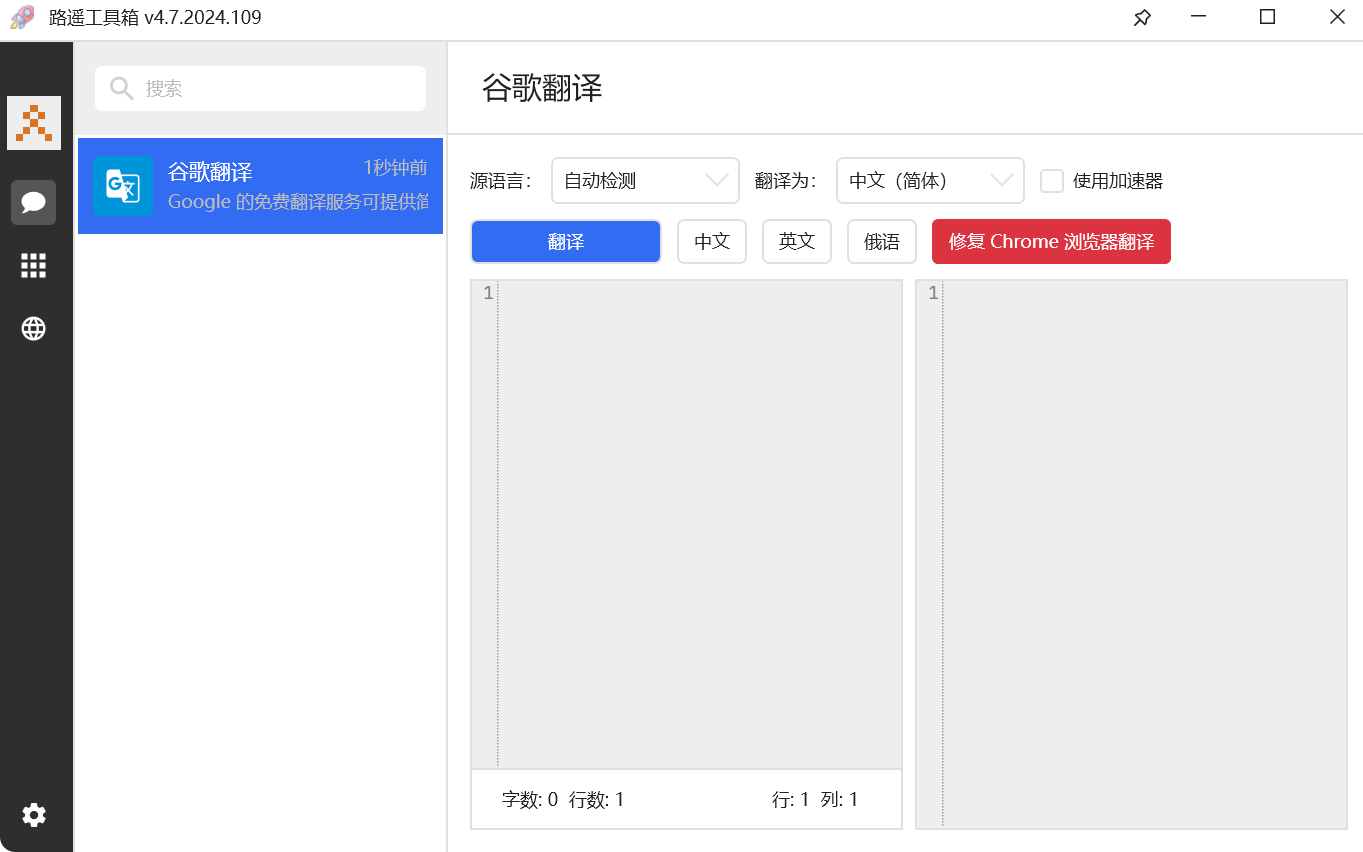
Task: Click the Google 的免费翻译服务 description text
Action: (298, 202)
